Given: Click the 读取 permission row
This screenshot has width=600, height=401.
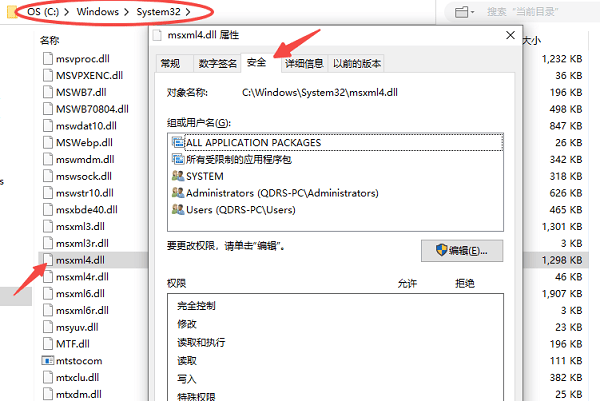Looking at the screenshot, I should (x=336, y=361).
